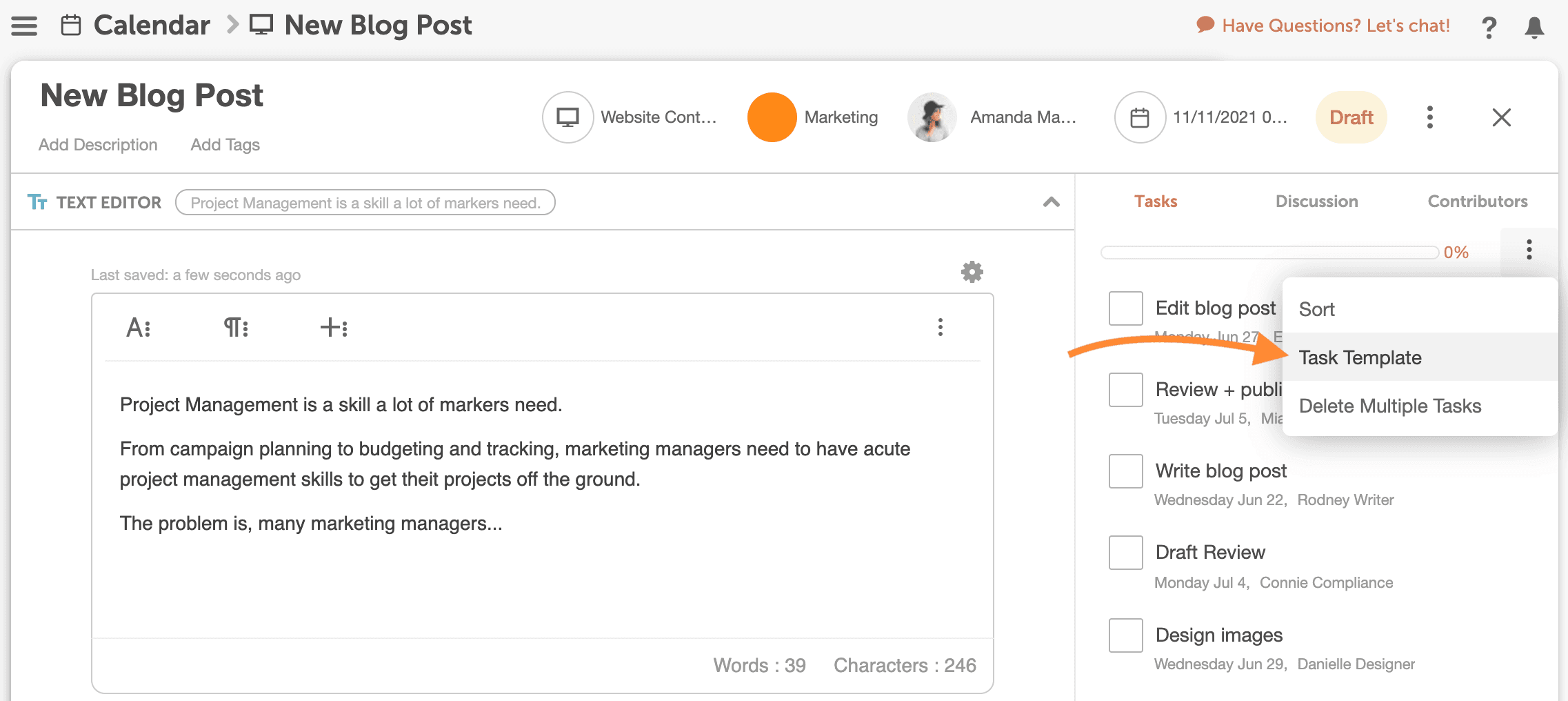Click into the editor body text
The width and height of the screenshot is (1568, 701).
click(543, 464)
